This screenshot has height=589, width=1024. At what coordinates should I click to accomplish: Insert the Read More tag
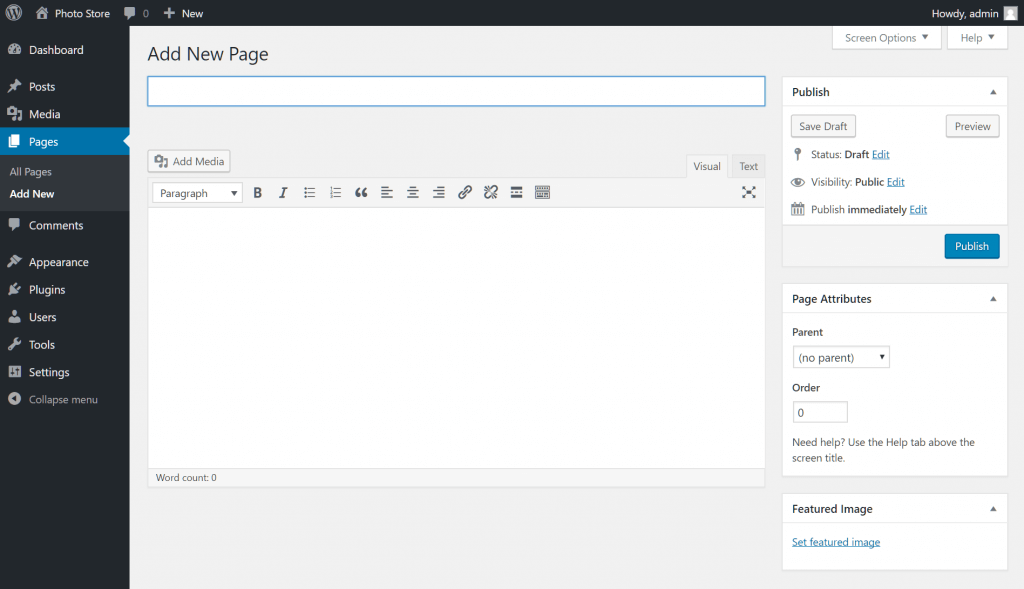(516, 192)
